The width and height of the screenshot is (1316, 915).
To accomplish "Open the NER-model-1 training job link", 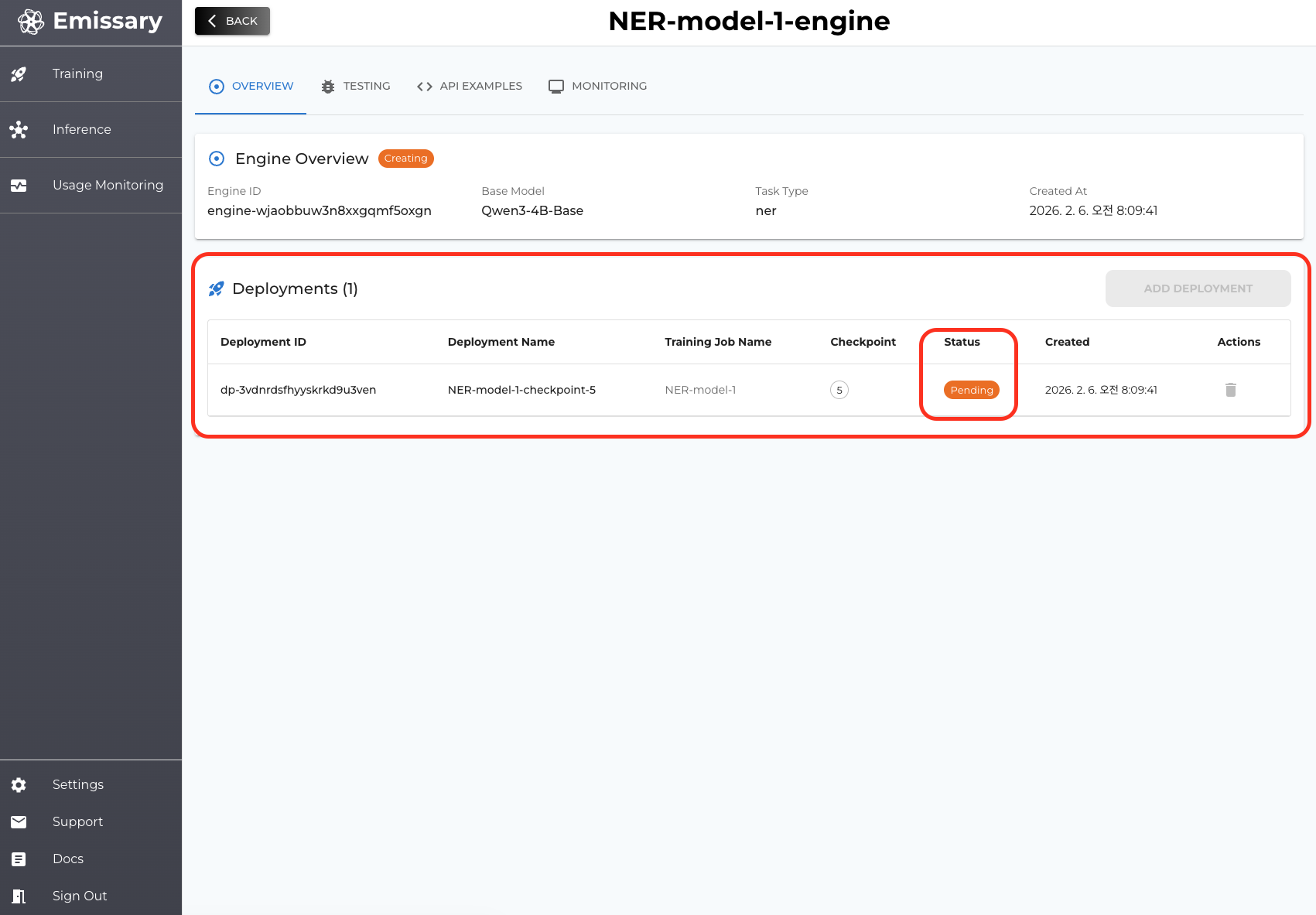I will (700, 390).
